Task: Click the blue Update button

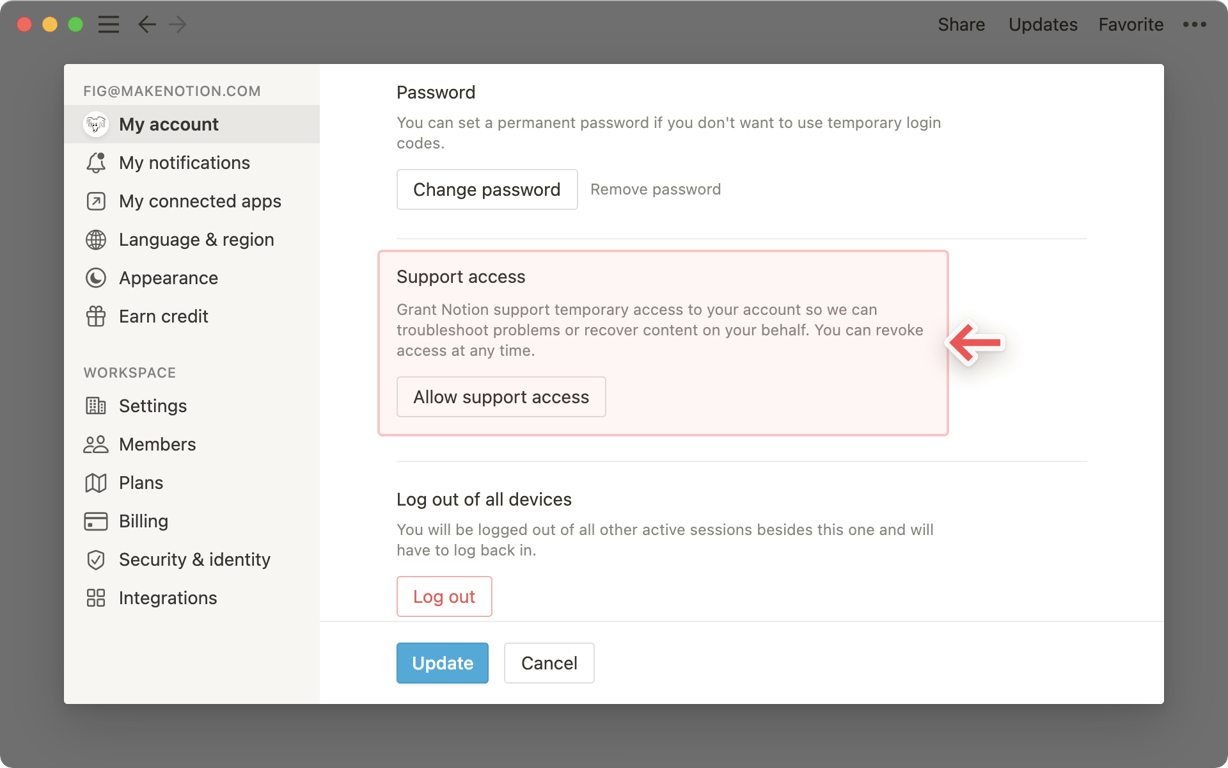Action: 442,663
